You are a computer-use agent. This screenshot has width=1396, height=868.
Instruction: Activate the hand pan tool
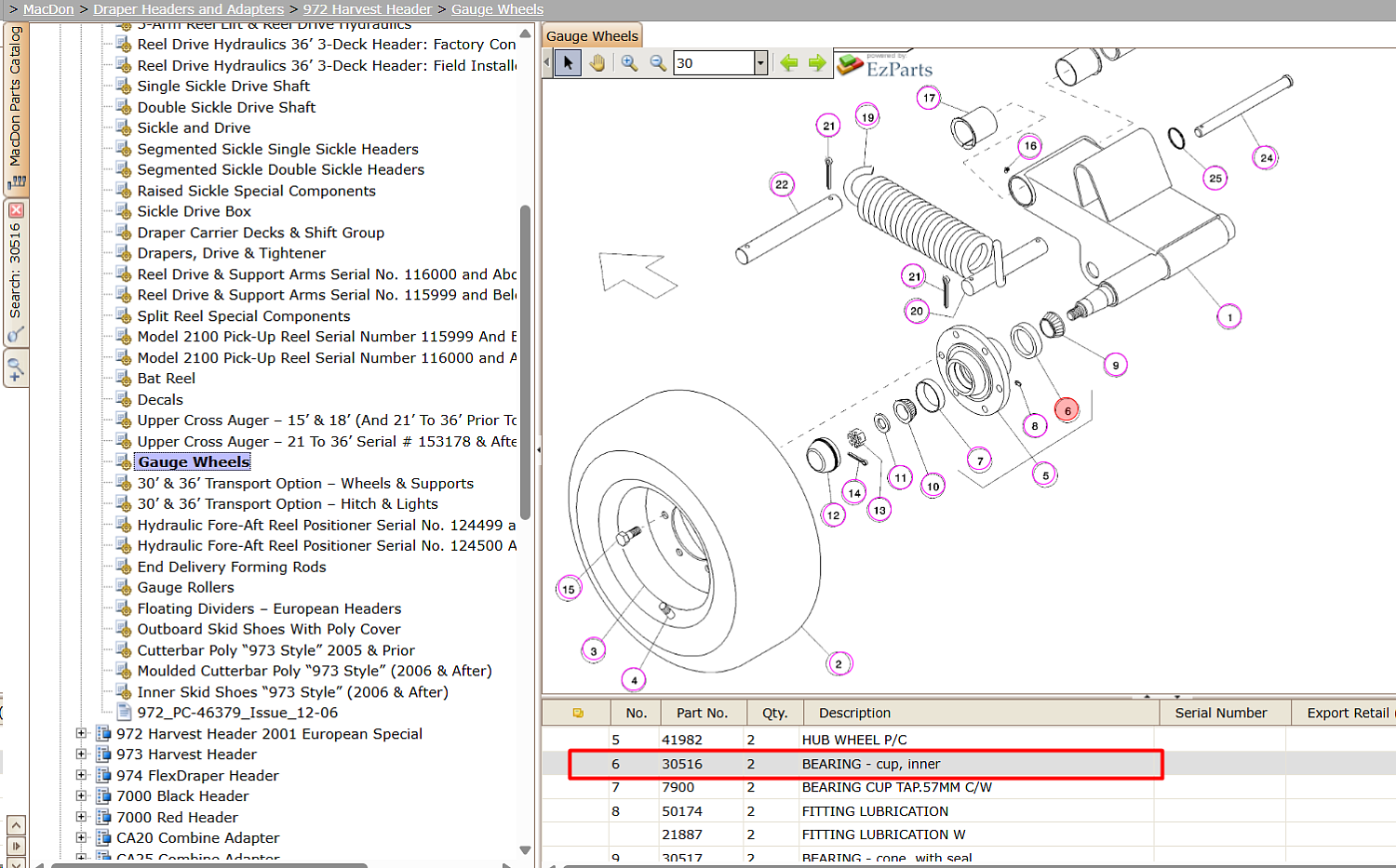tap(597, 63)
